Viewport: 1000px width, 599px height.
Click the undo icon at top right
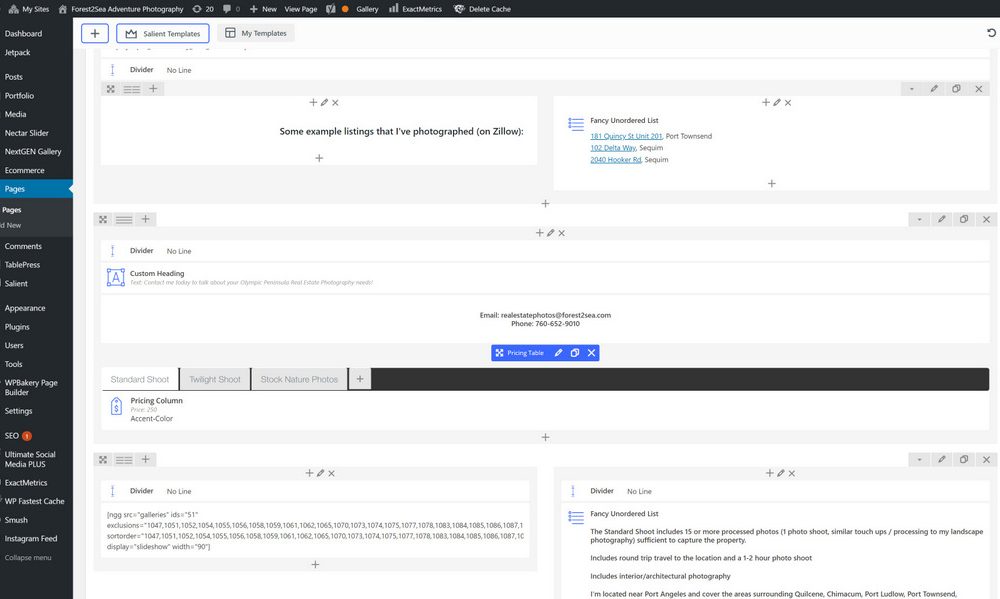990,33
